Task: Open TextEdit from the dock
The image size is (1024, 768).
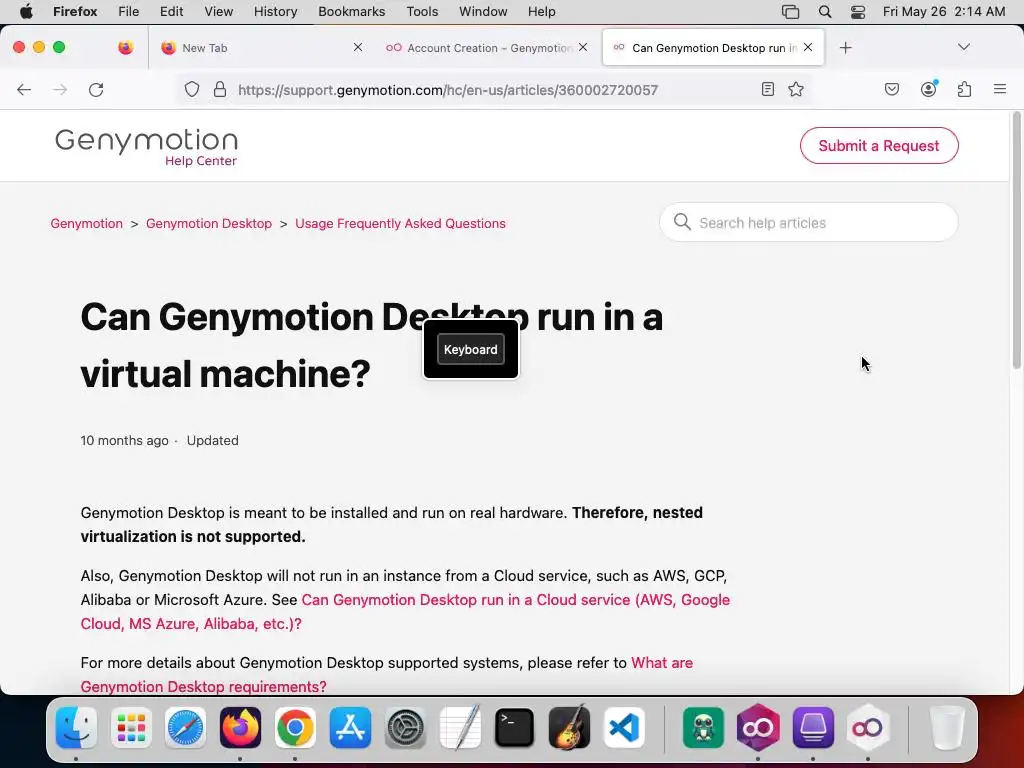Action: pyautogui.click(x=460, y=728)
